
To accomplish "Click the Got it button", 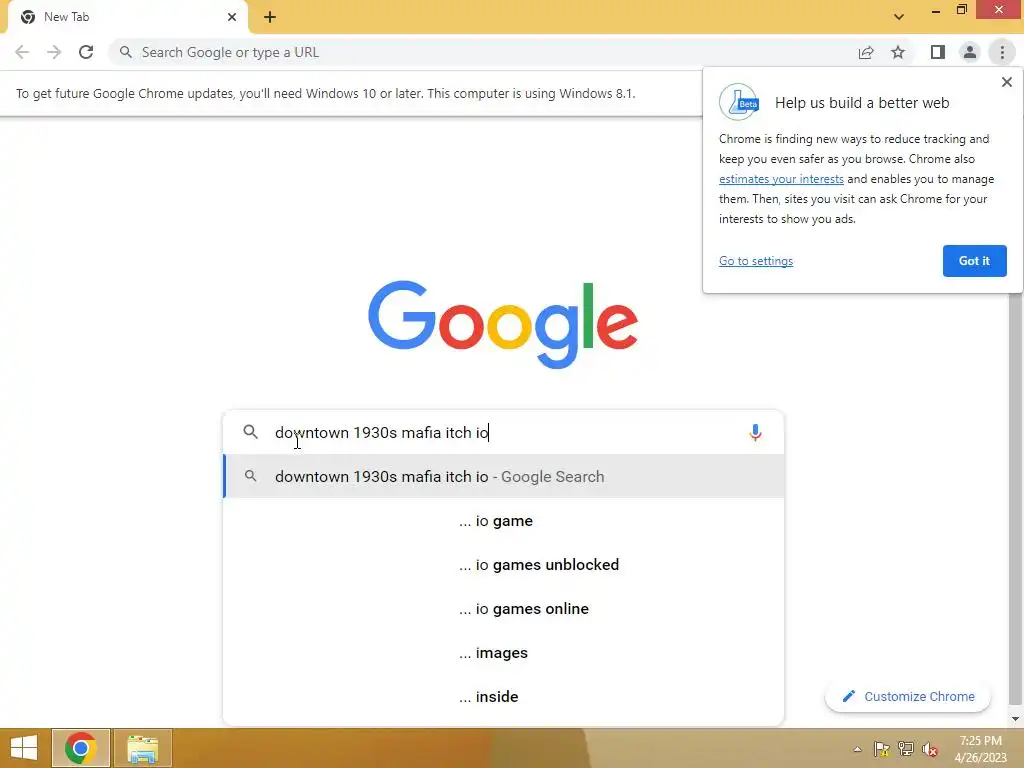I will [x=974, y=261].
